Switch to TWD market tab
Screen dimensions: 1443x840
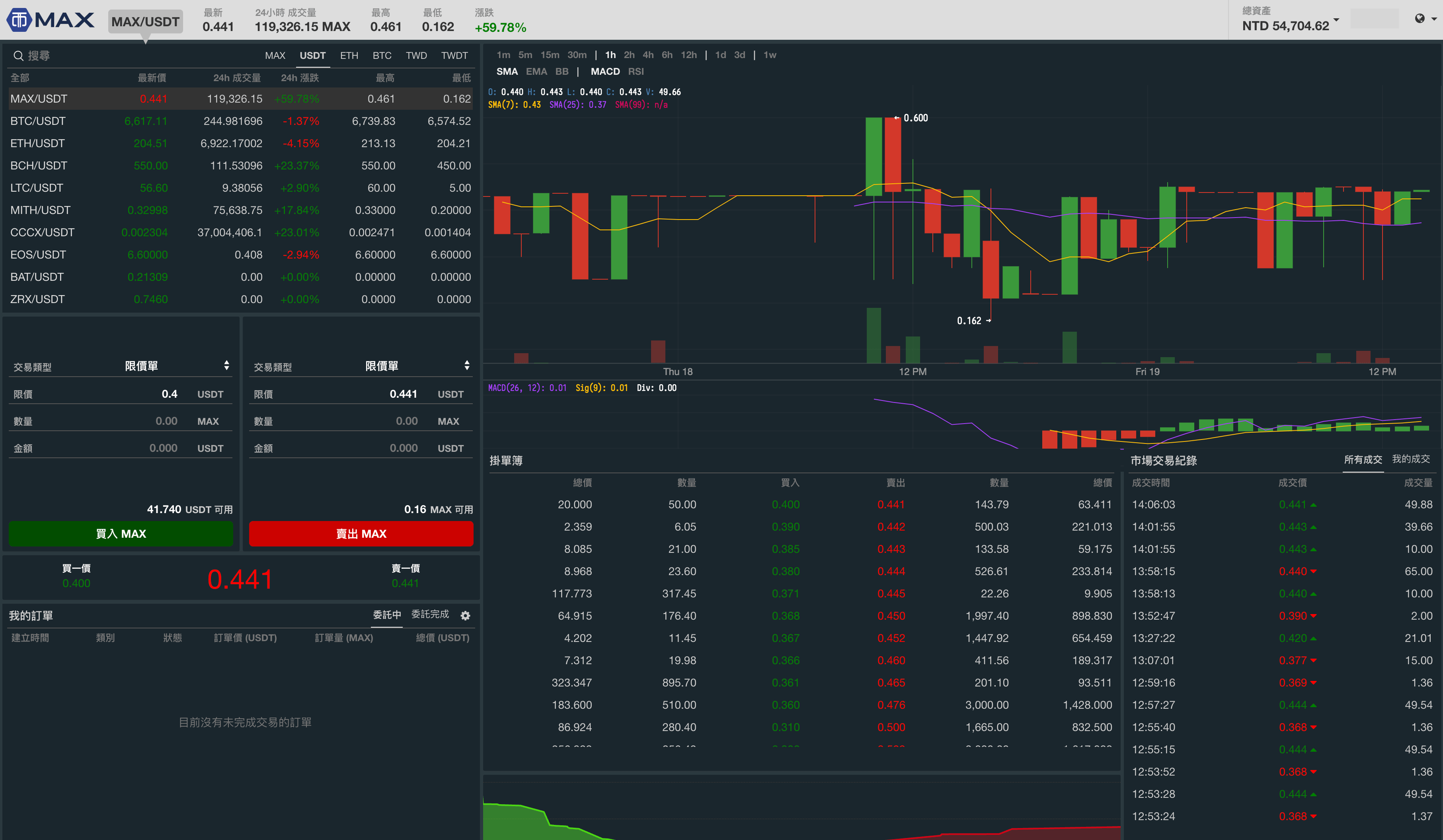(416, 56)
